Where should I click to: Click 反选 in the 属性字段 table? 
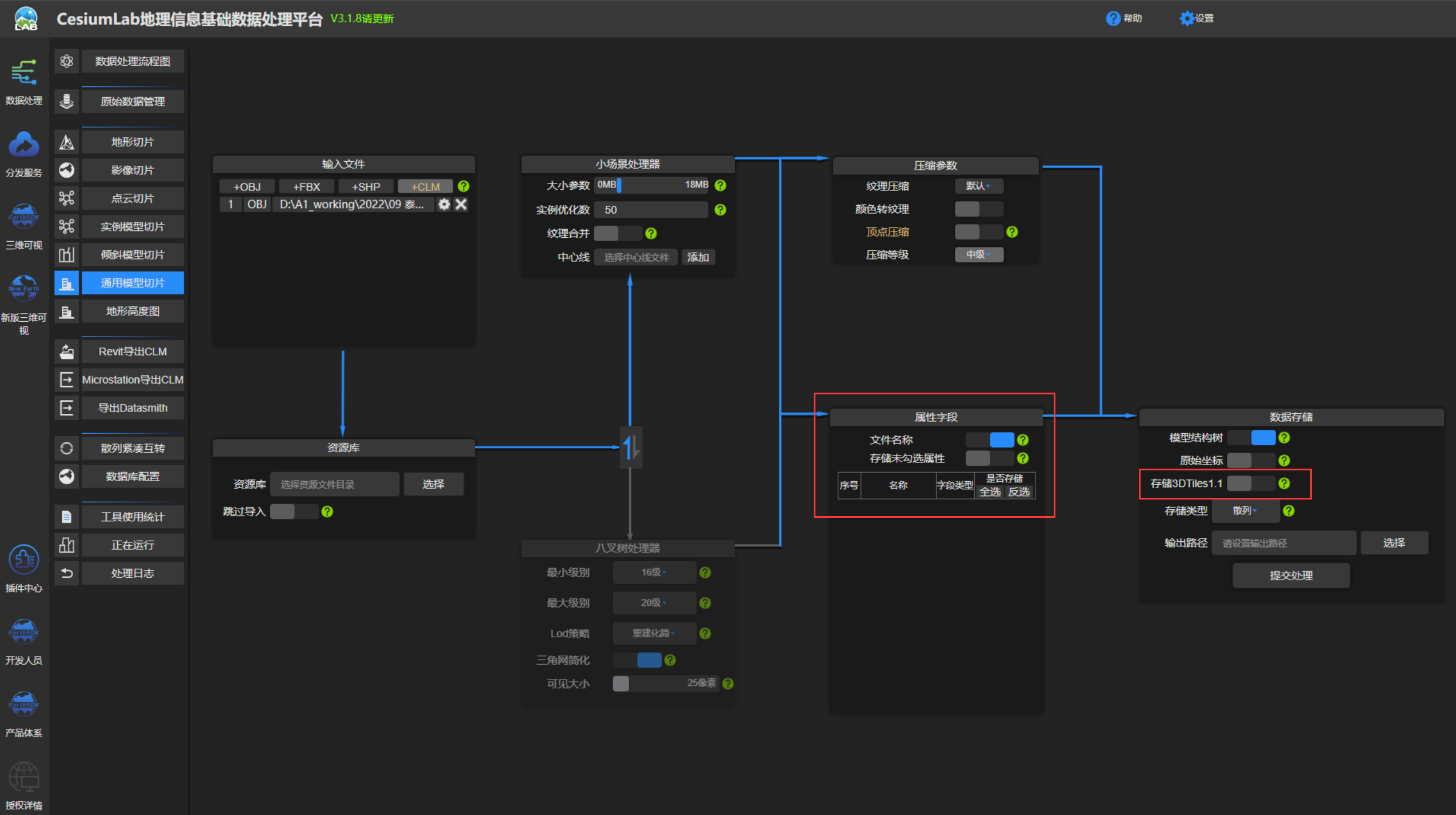1019,492
